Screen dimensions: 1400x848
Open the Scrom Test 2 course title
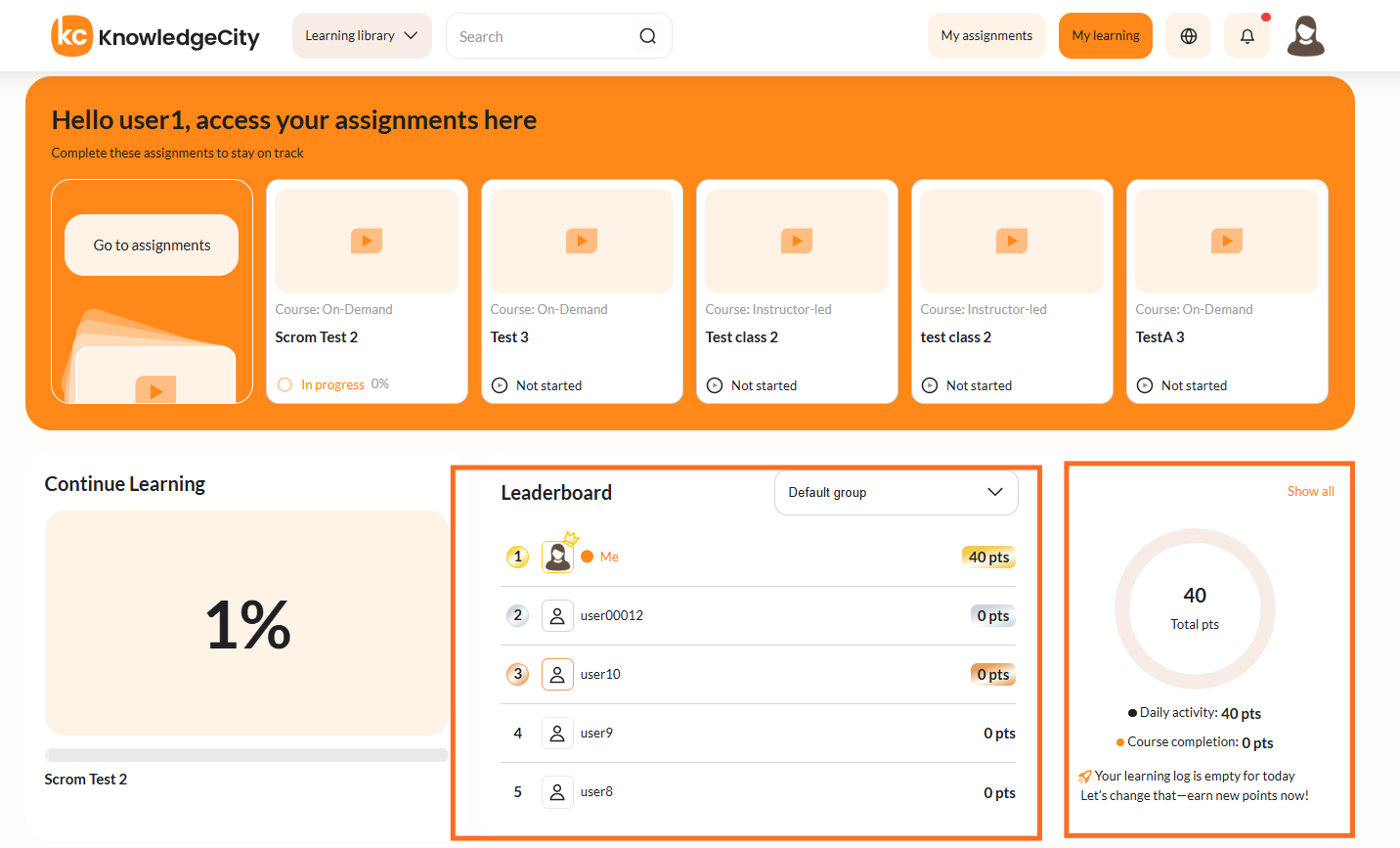click(317, 337)
